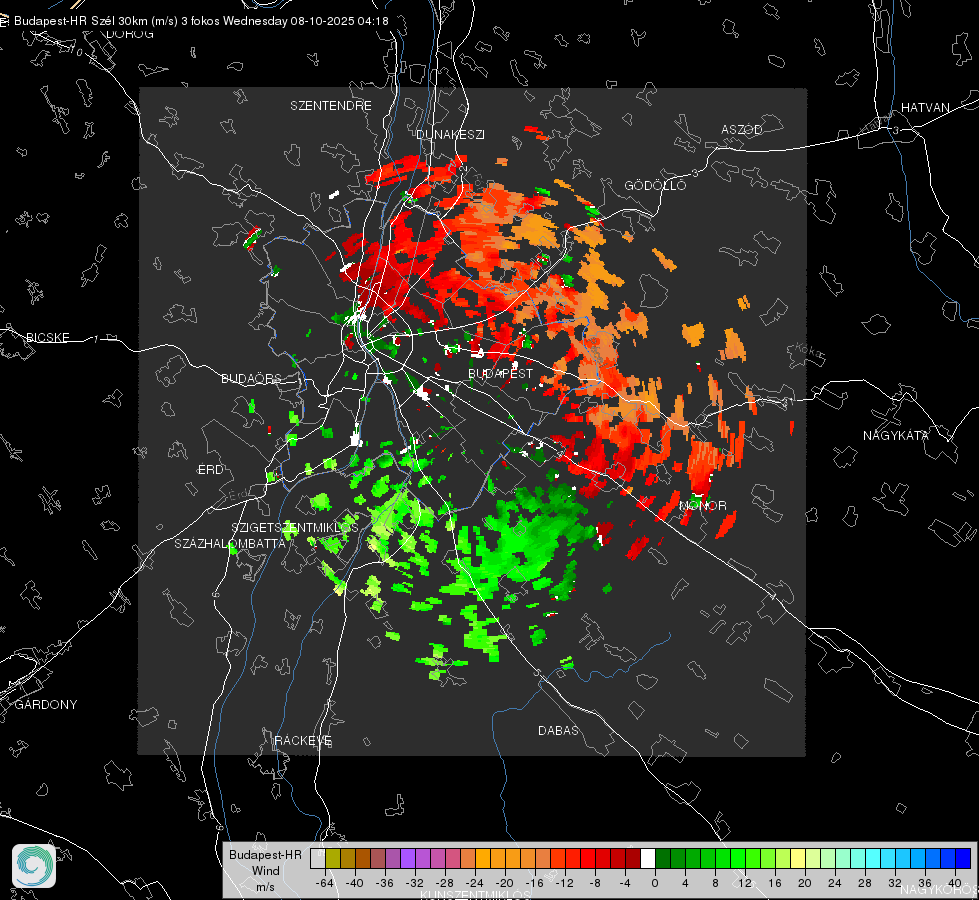Click the 'm/s' unit label in the legend
This screenshot has width=979, height=900.
265,887
